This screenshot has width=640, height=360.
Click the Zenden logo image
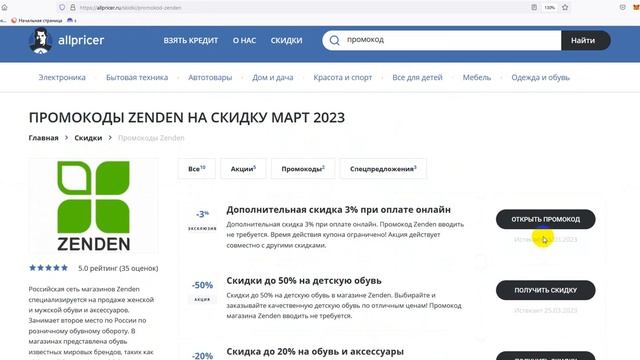[93, 206]
